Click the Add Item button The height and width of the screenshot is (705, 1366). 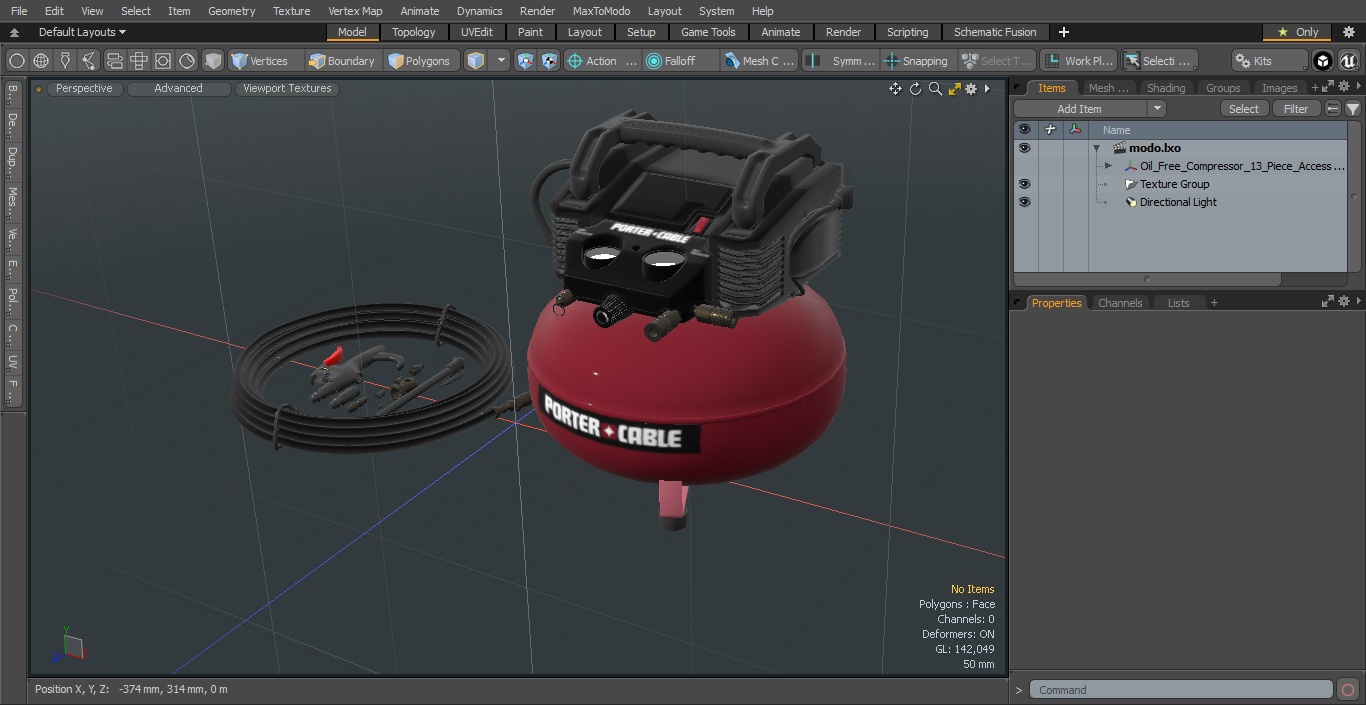click(x=1080, y=109)
